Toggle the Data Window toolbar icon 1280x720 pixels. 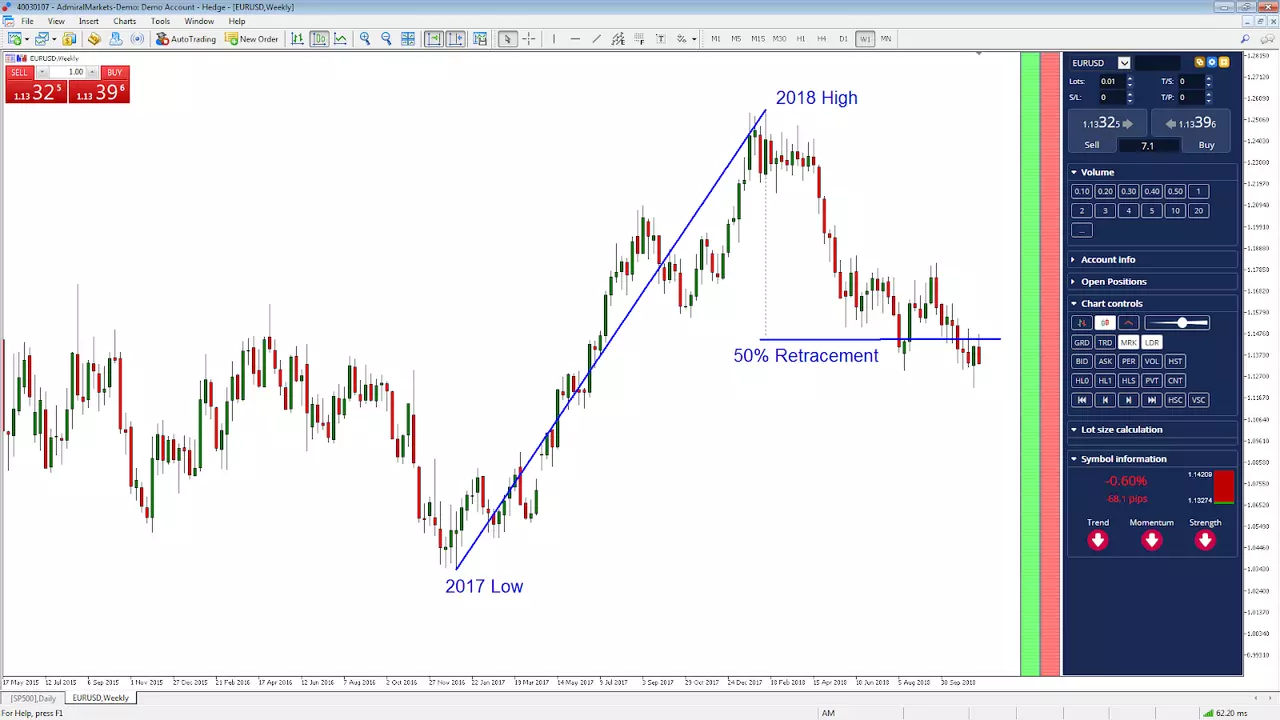(x=94, y=39)
